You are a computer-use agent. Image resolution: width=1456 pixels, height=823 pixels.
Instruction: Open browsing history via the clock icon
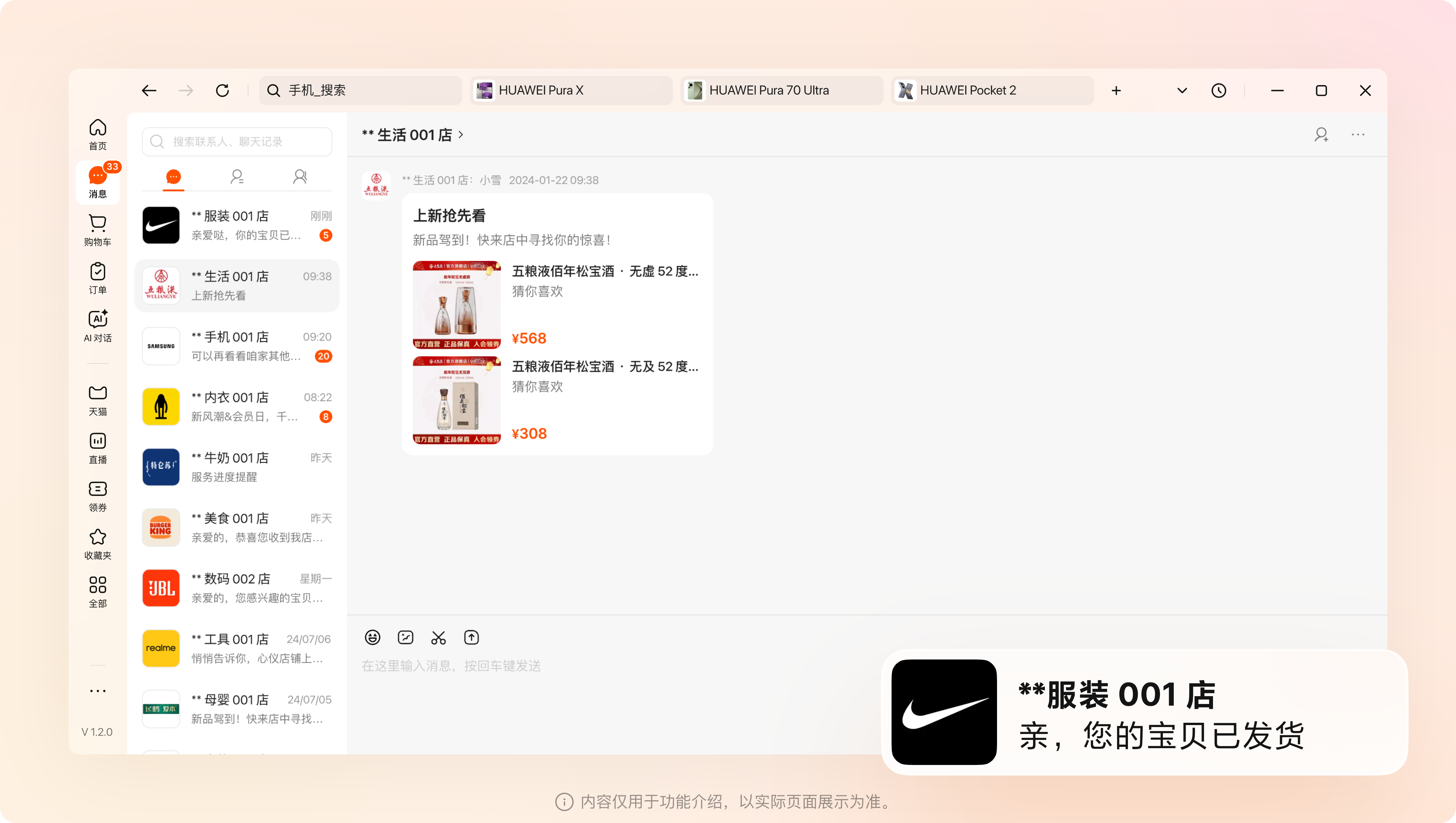(x=1219, y=90)
